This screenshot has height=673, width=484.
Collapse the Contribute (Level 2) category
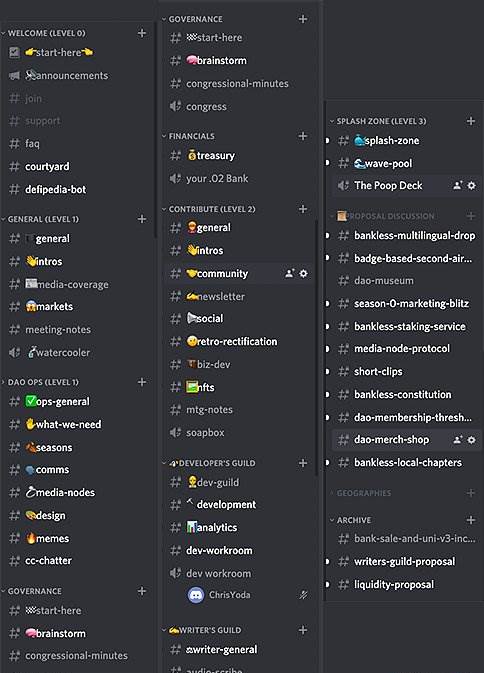(x=209, y=209)
